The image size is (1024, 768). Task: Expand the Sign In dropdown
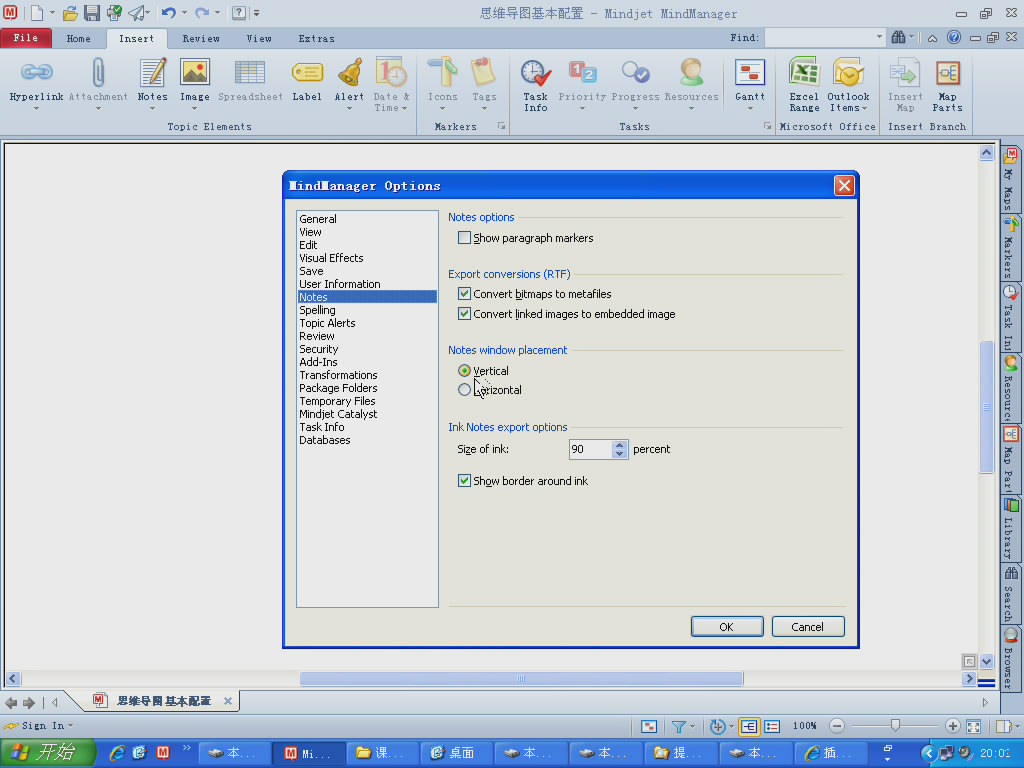71,726
